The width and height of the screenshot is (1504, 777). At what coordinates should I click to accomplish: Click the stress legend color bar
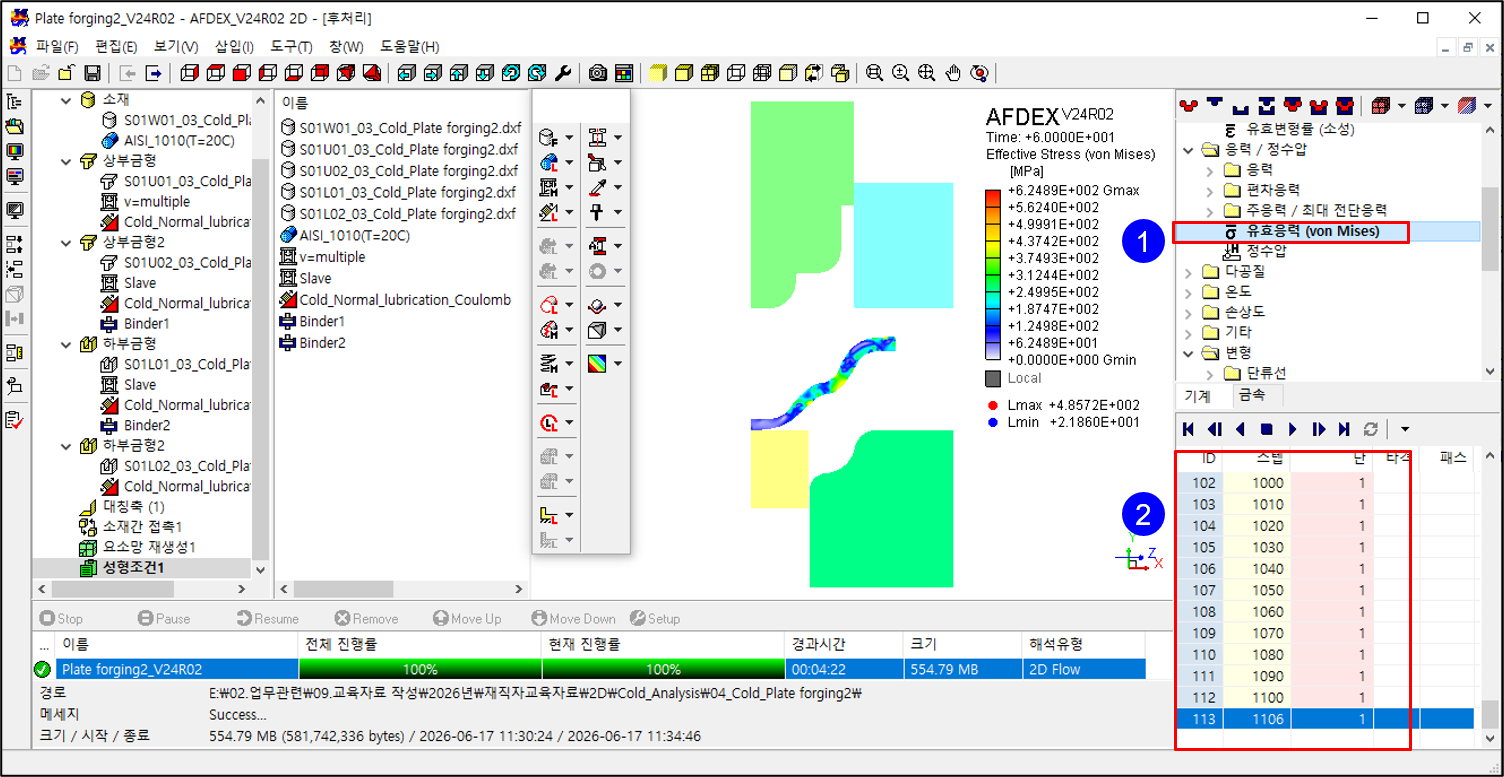pos(991,275)
